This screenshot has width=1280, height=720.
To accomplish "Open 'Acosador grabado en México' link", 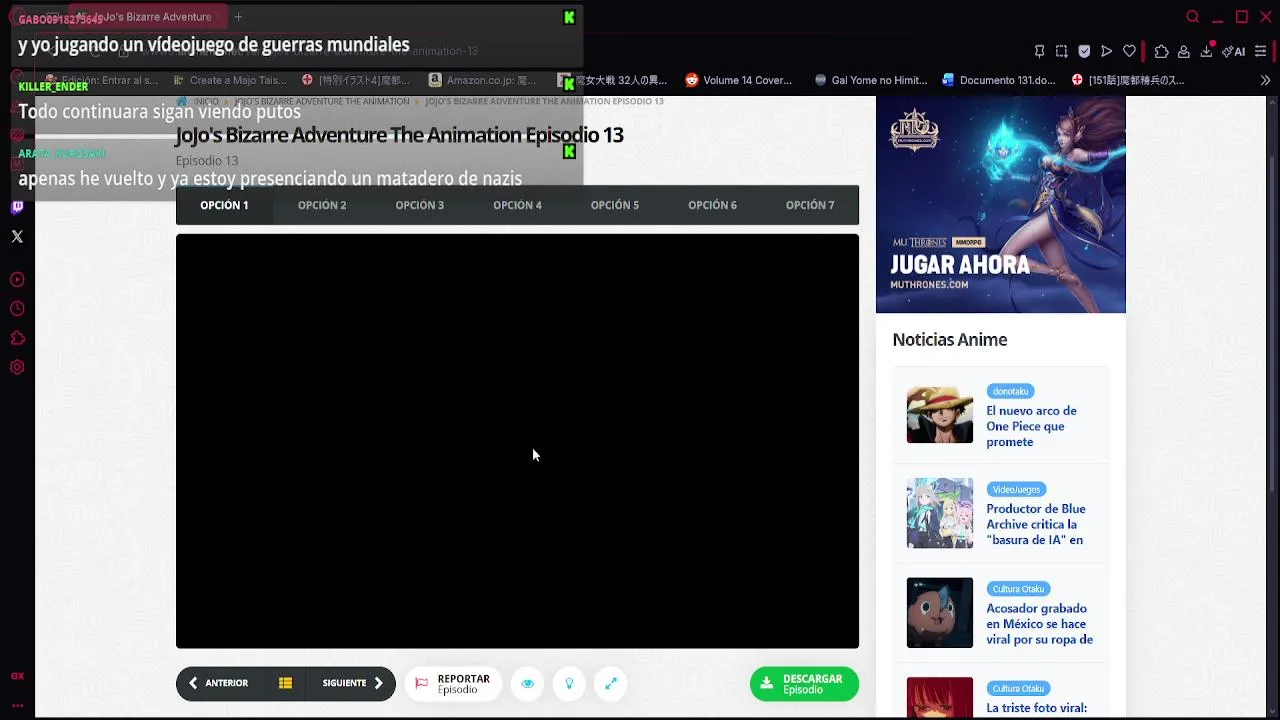I will [1039, 624].
